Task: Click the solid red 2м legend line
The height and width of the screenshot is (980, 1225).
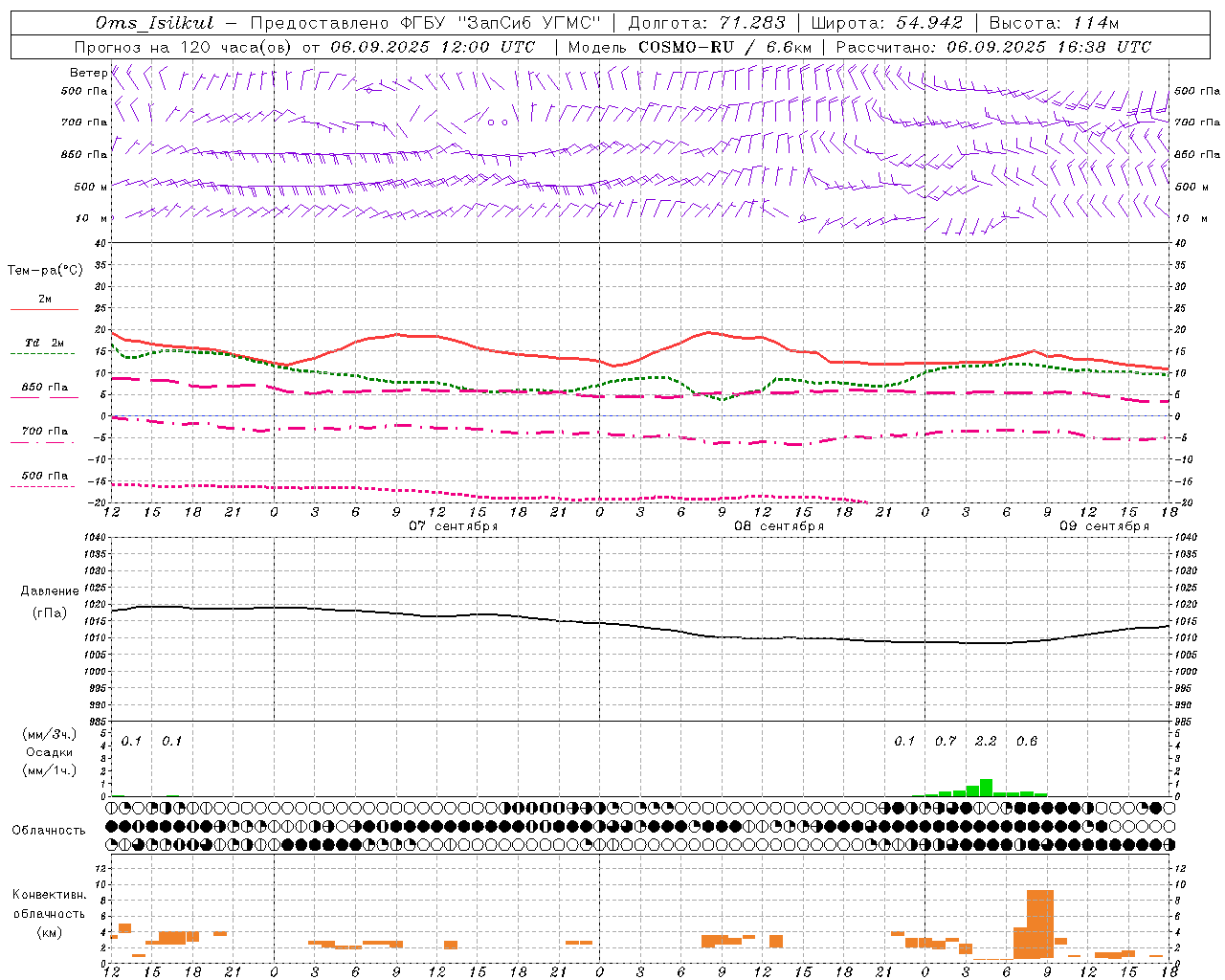Action: 44,309
